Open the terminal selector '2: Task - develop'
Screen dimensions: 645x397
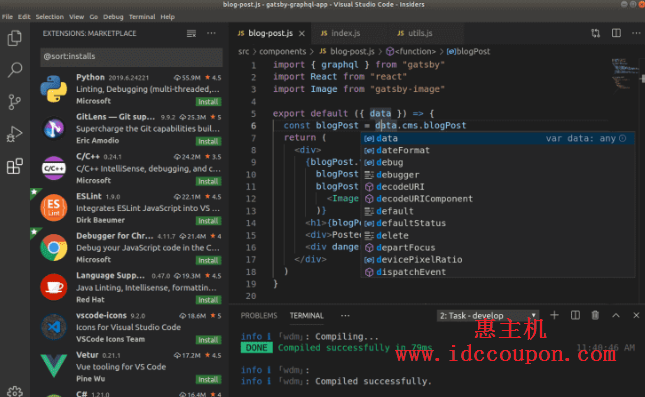pos(488,316)
